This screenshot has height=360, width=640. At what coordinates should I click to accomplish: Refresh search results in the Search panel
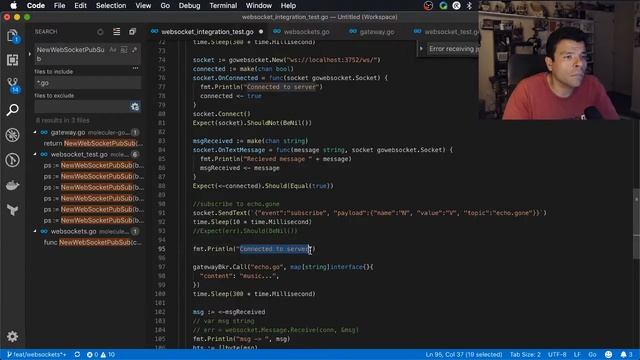pyautogui.click(x=100, y=32)
